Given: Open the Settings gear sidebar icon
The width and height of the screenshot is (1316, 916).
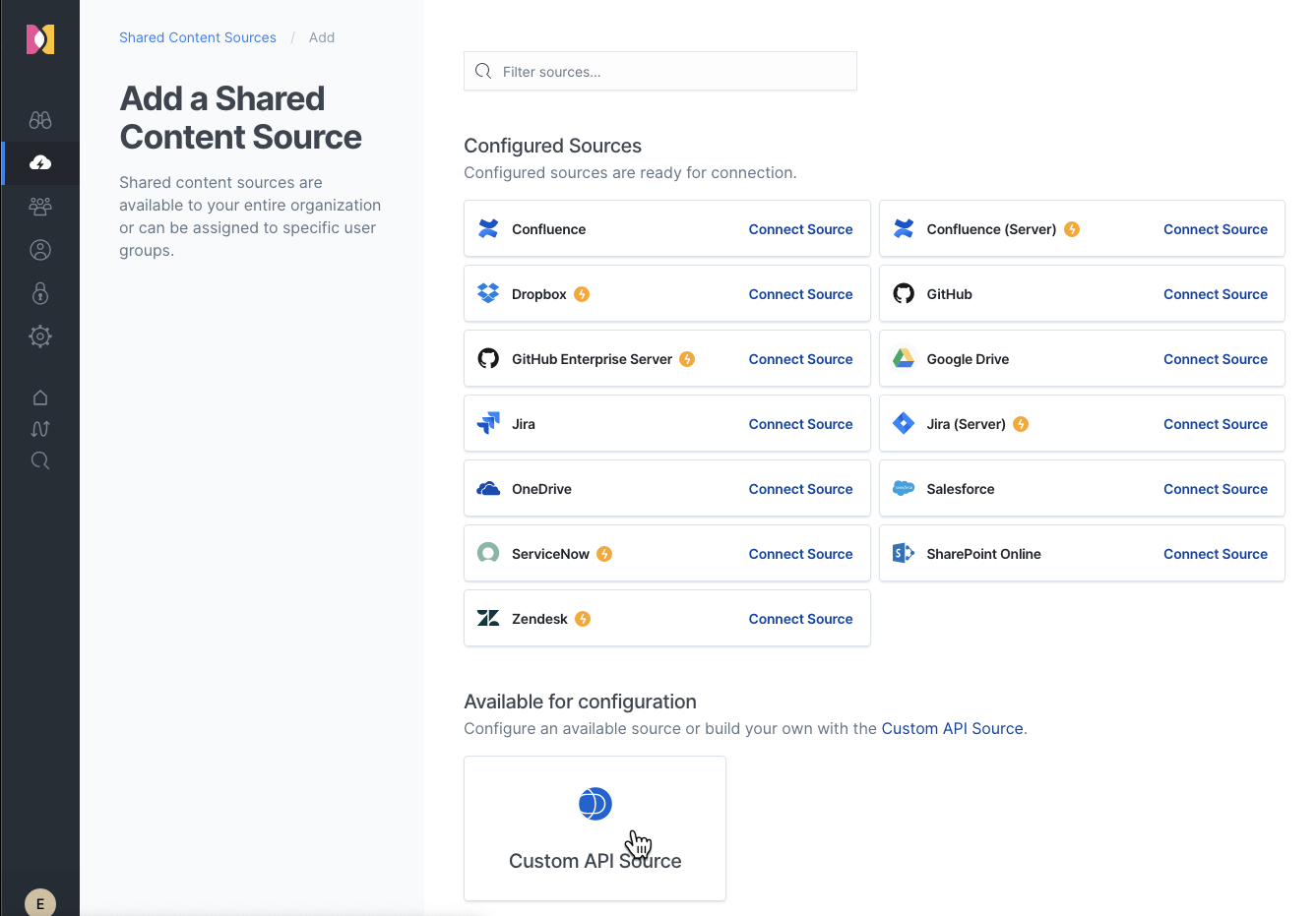Looking at the screenshot, I should coord(40,336).
